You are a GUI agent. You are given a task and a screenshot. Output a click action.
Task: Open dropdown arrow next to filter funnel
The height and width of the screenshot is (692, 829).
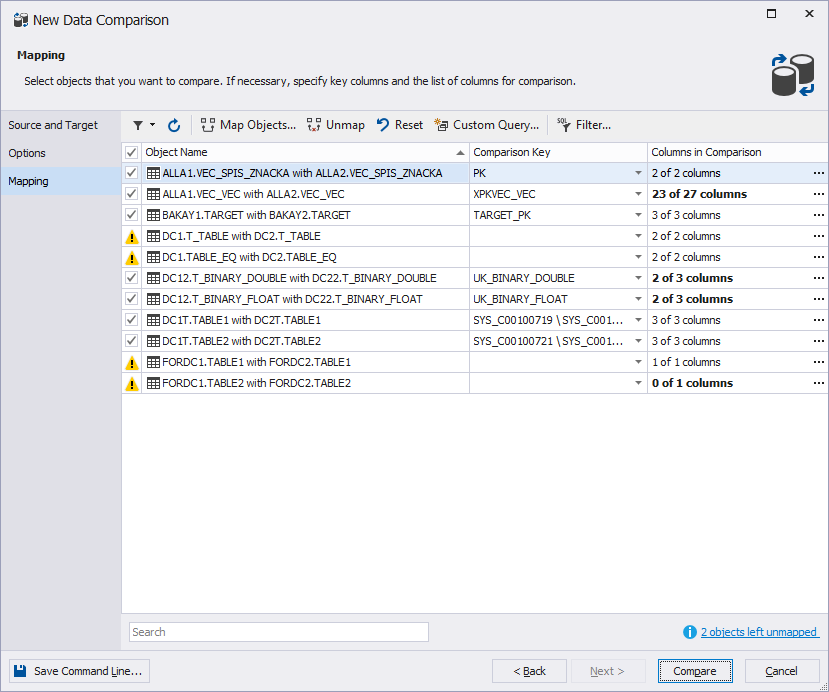(x=153, y=125)
